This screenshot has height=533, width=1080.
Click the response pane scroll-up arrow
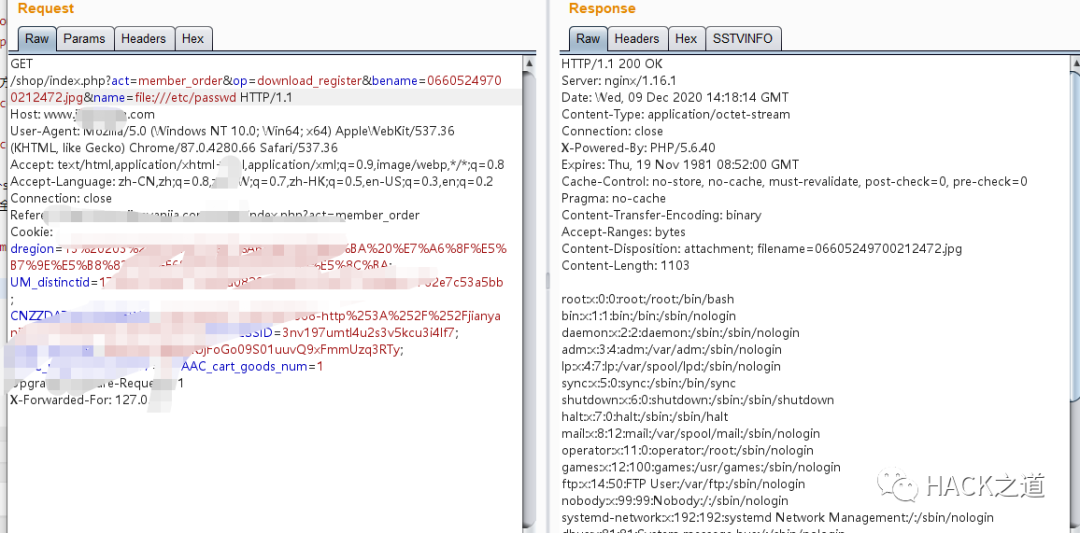pos(1075,63)
